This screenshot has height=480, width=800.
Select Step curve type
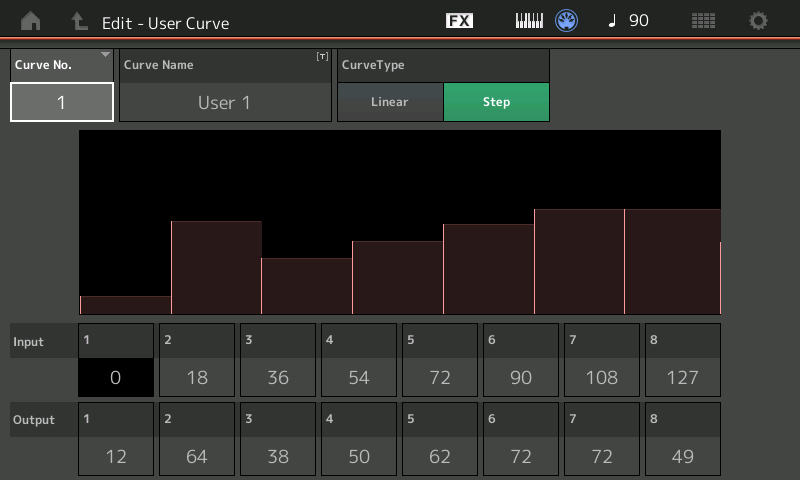click(x=496, y=102)
